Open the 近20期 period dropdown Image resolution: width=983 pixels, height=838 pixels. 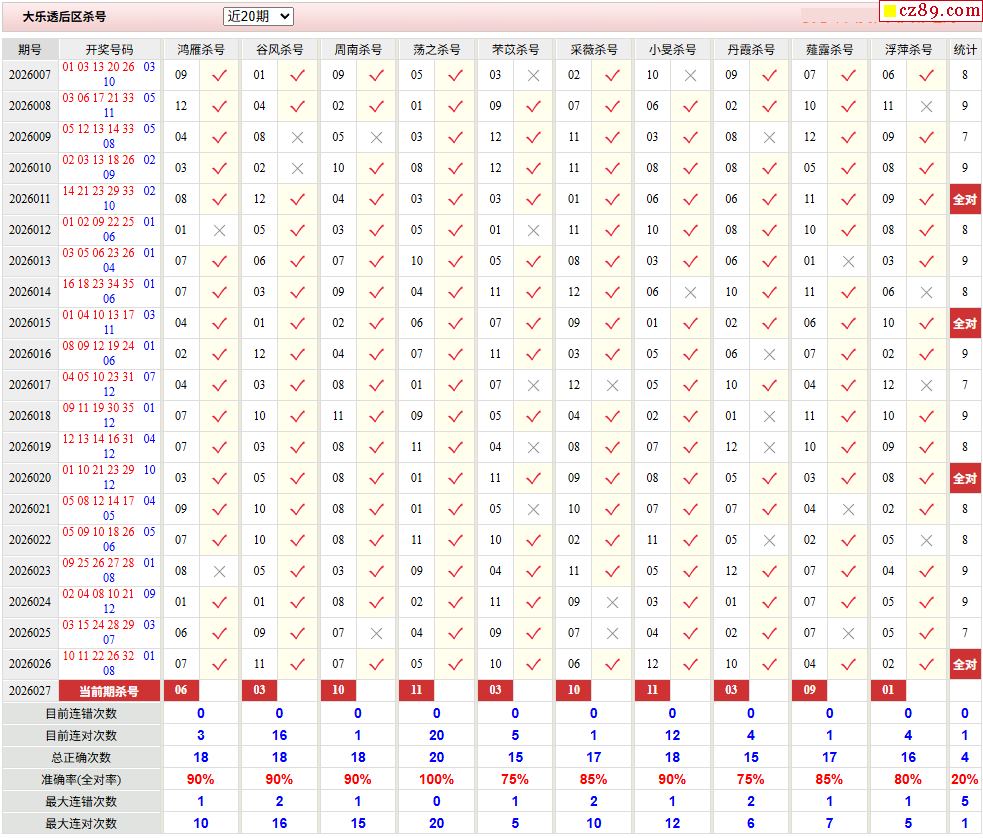click(258, 16)
